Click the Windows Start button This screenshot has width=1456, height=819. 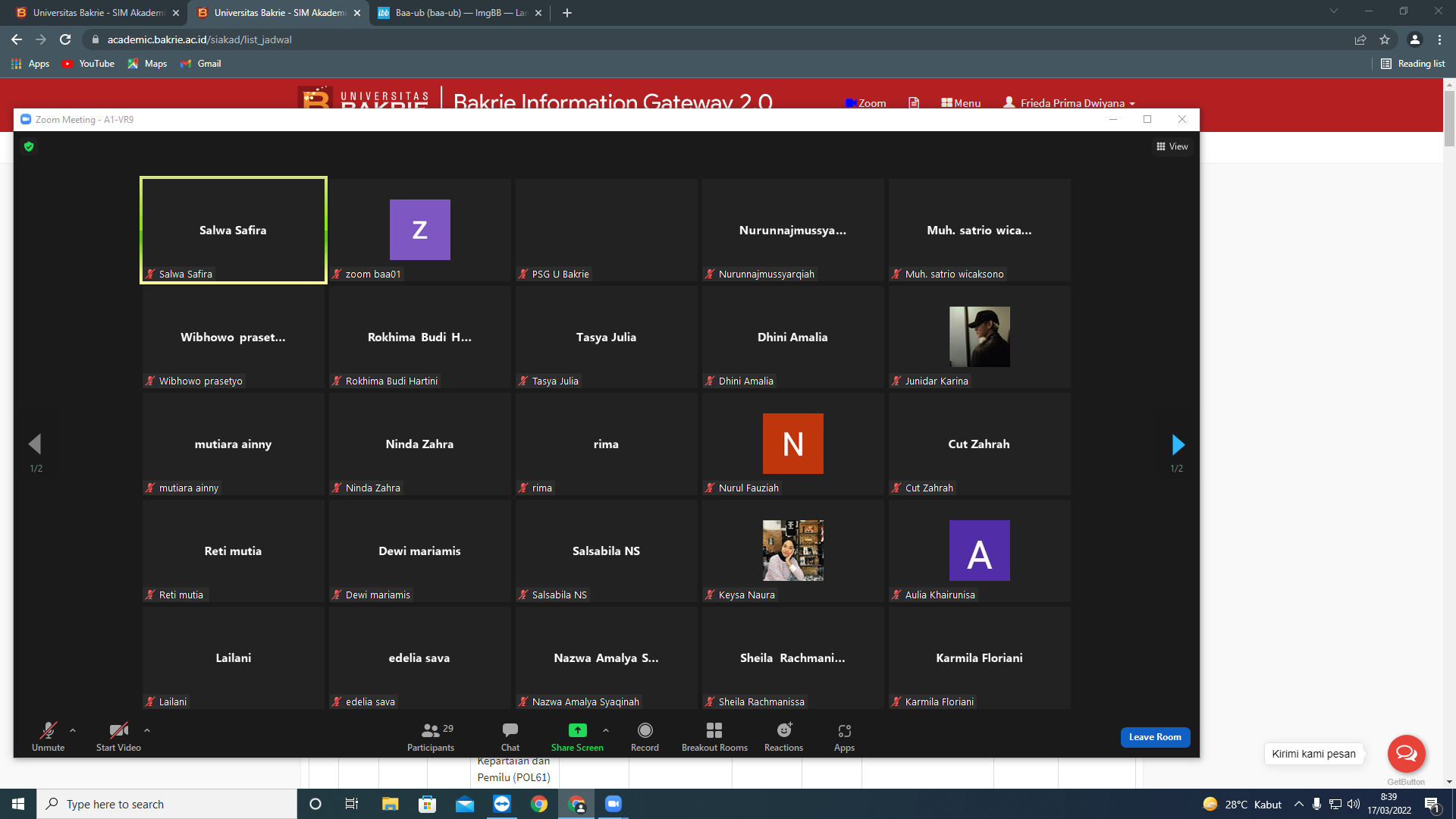tap(18, 804)
